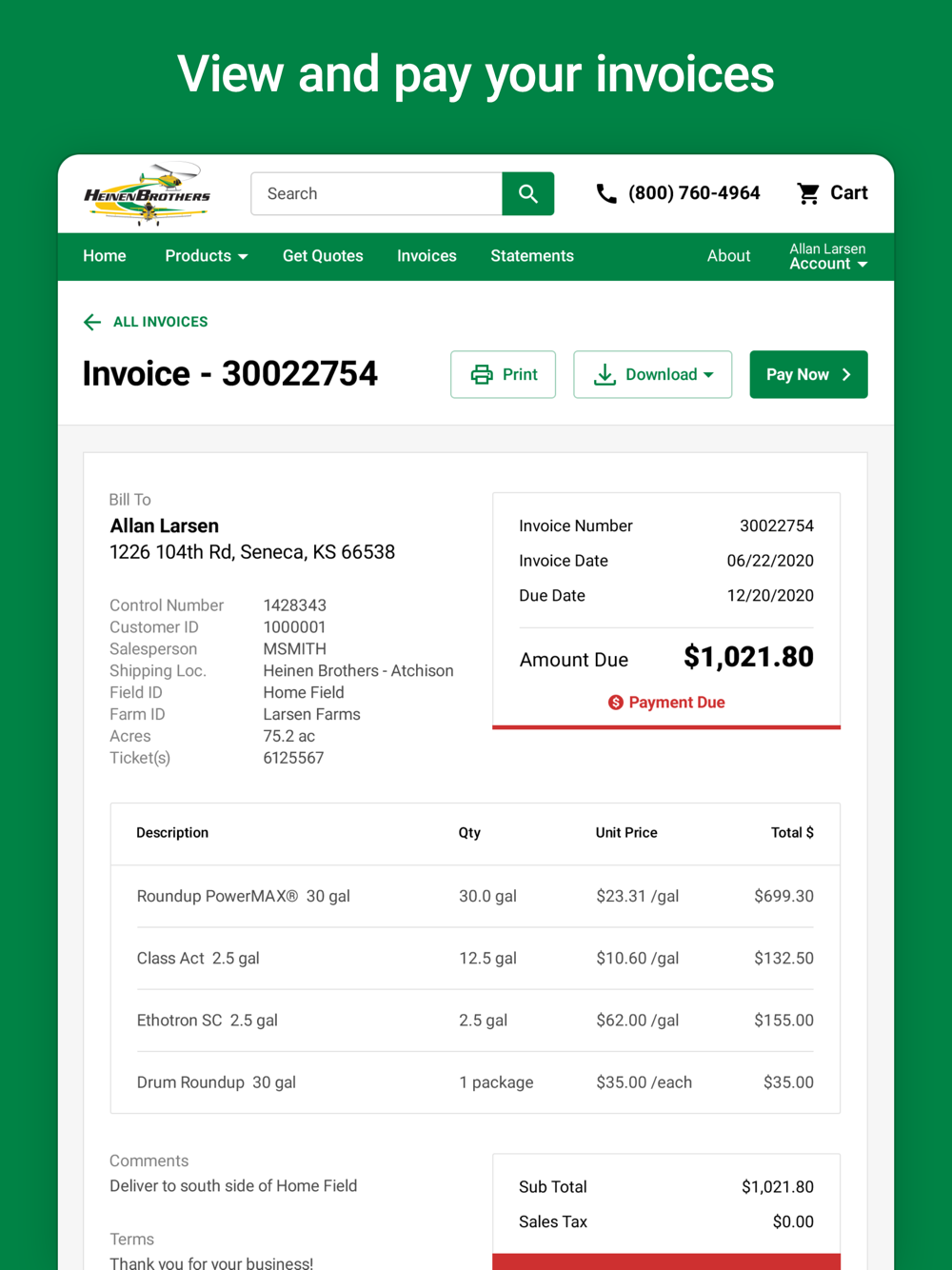The width and height of the screenshot is (952, 1270).
Task: Click Heinen Brothers - Atchison shipping location
Action: click(x=358, y=671)
